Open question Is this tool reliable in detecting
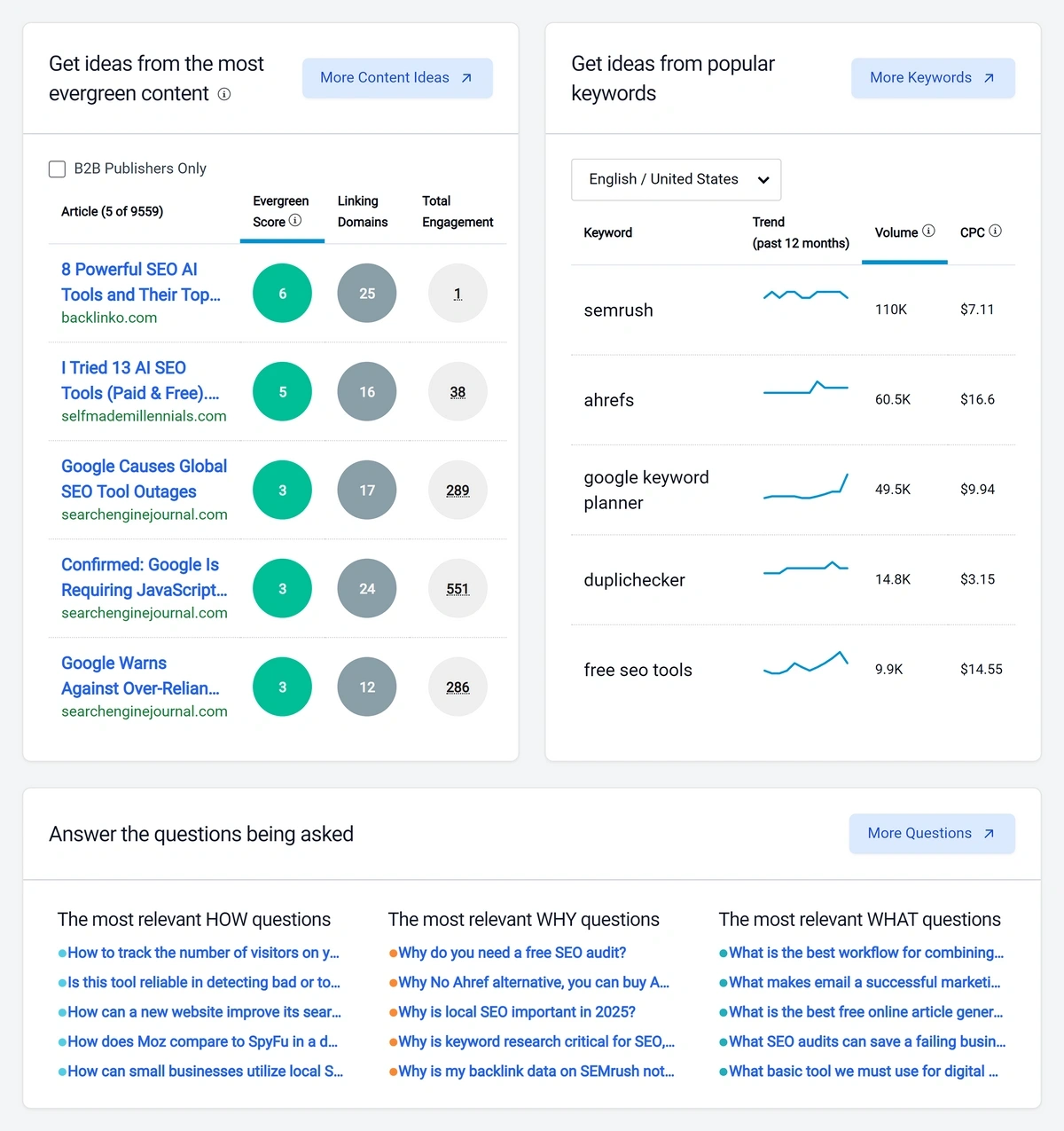 coord(204,982)
